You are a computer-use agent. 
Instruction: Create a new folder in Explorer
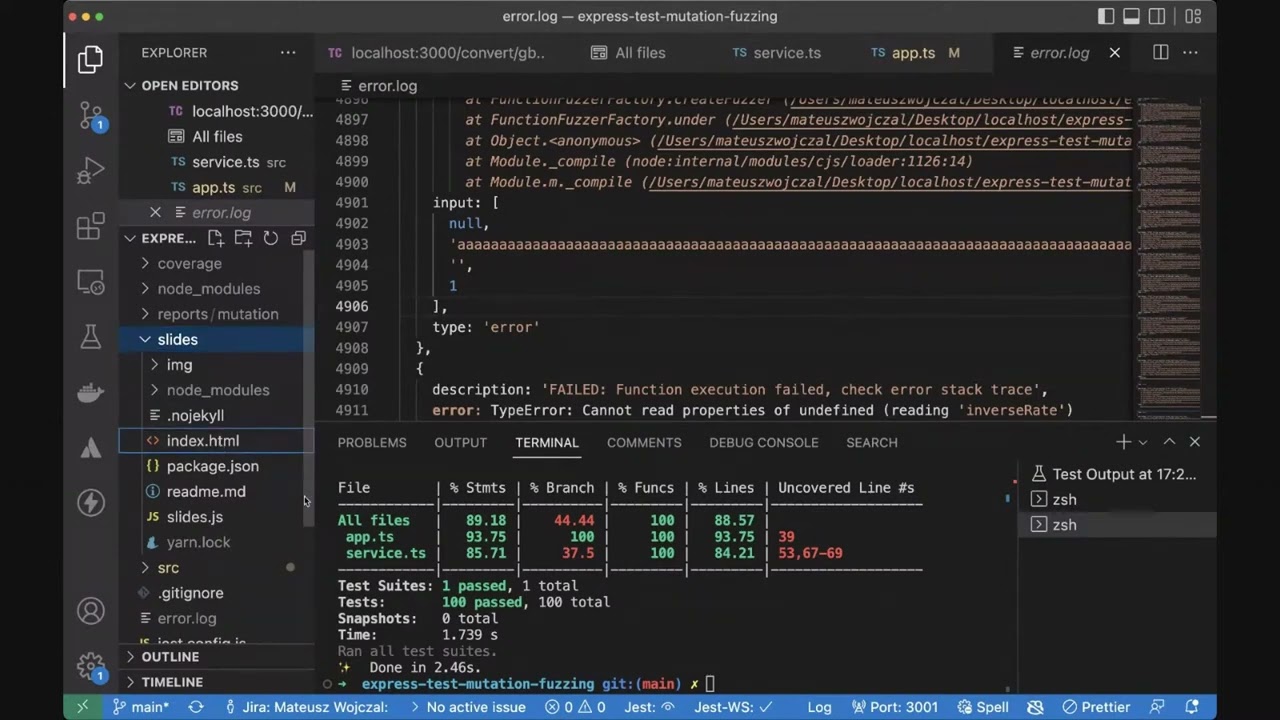[x=243, y=238]
